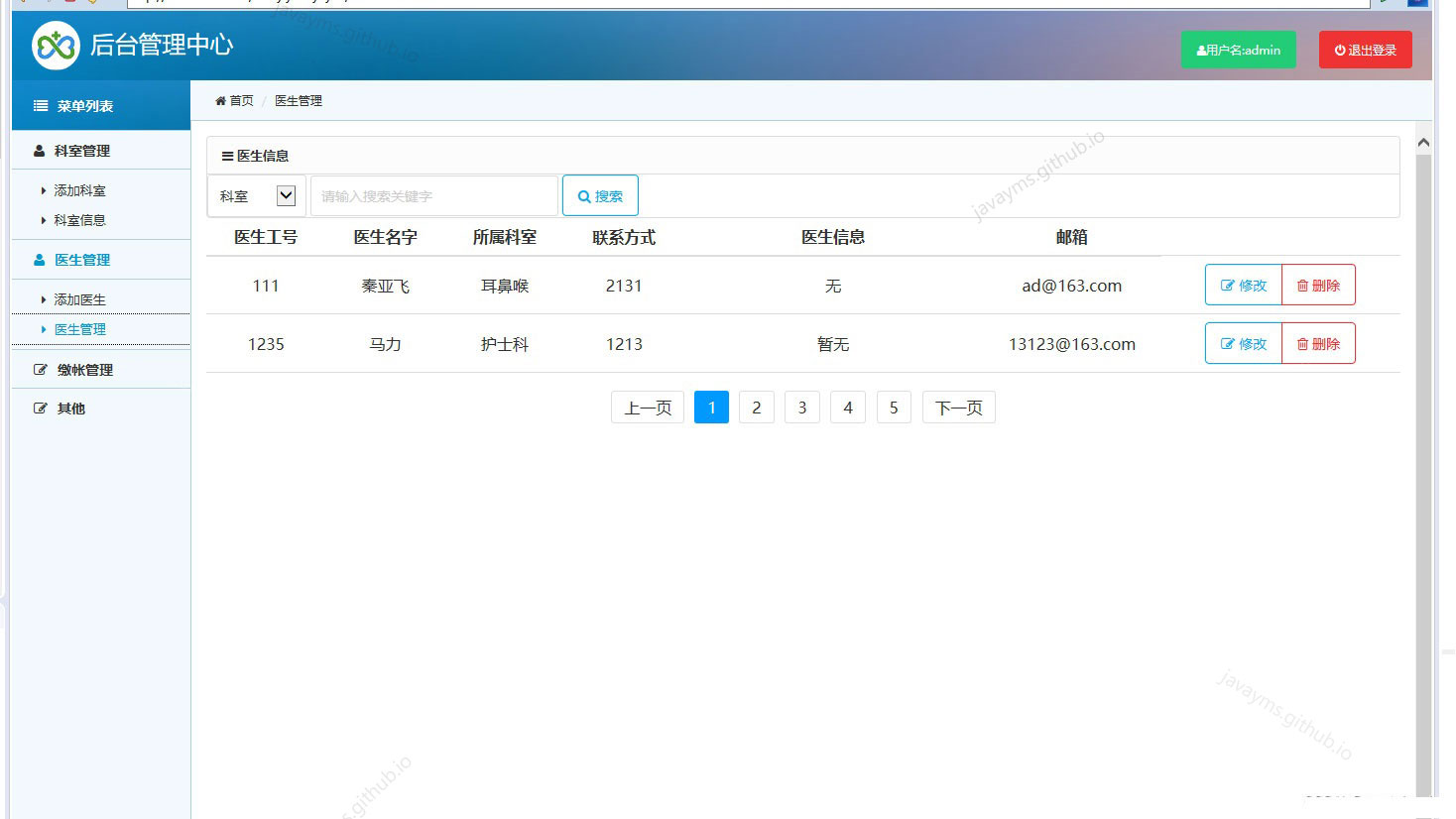Click the list icon beside 菜单列表

(39, 105)
